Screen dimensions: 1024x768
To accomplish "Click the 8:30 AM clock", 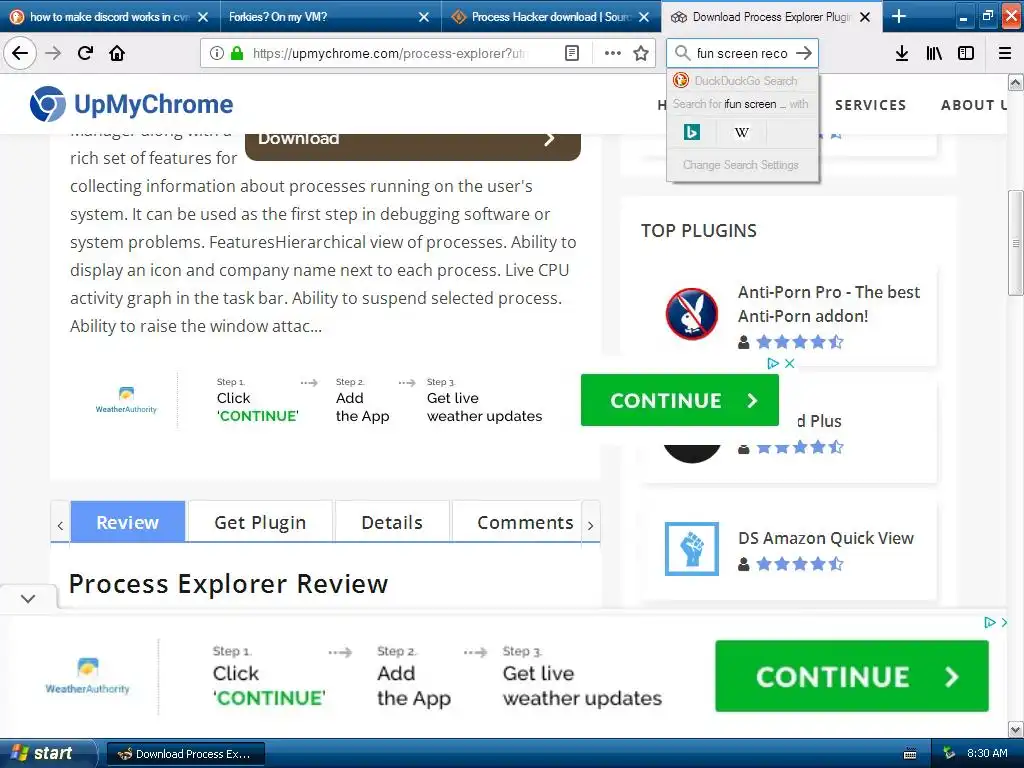I will [x=987, y=753].
